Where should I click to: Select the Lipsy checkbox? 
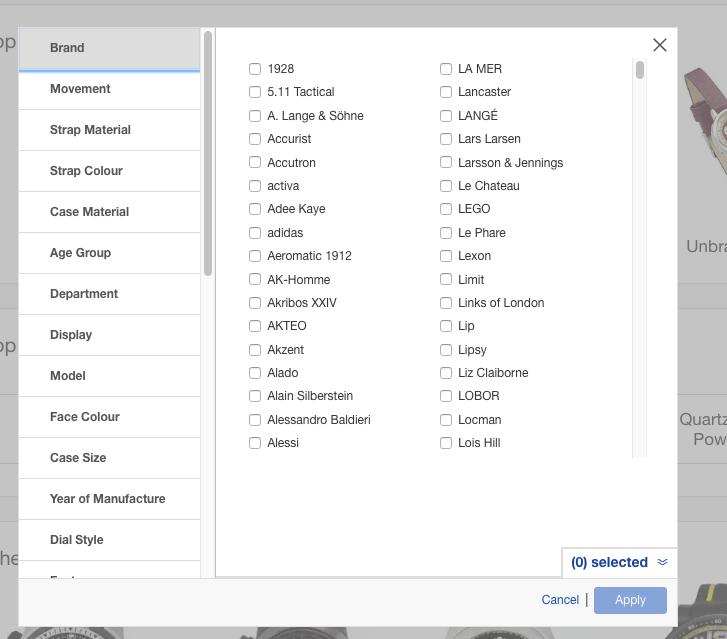point(446,350)
